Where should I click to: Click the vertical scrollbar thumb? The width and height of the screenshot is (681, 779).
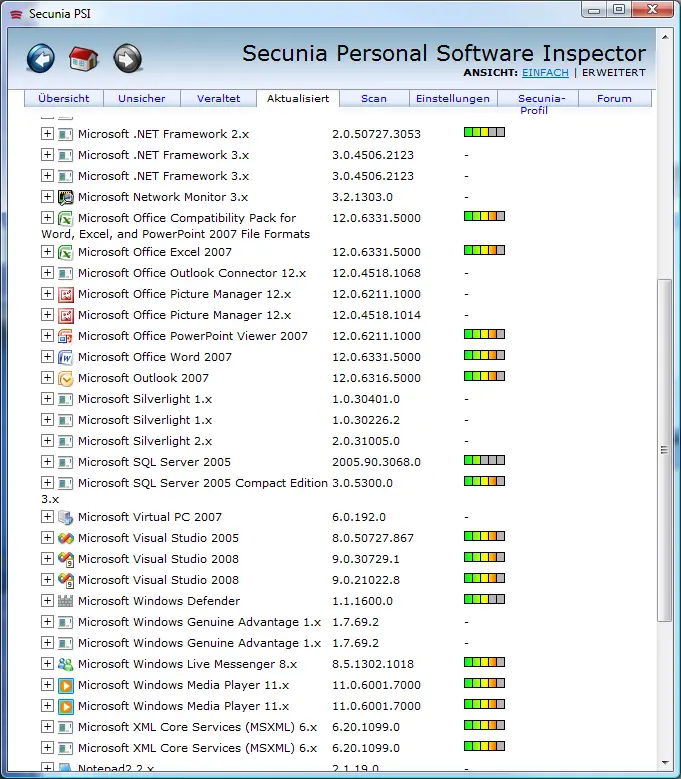(x=664, y=450)
